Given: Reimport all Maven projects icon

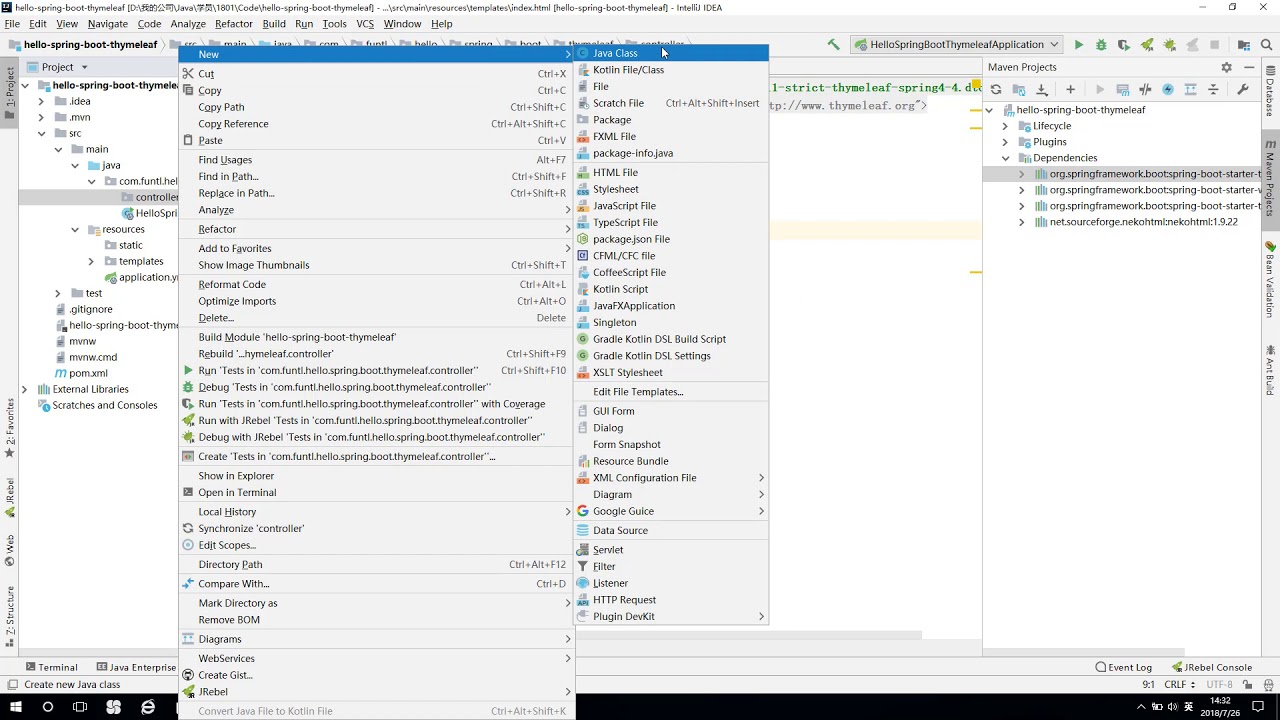Looking at the screenshot, I should click(996, 89).
